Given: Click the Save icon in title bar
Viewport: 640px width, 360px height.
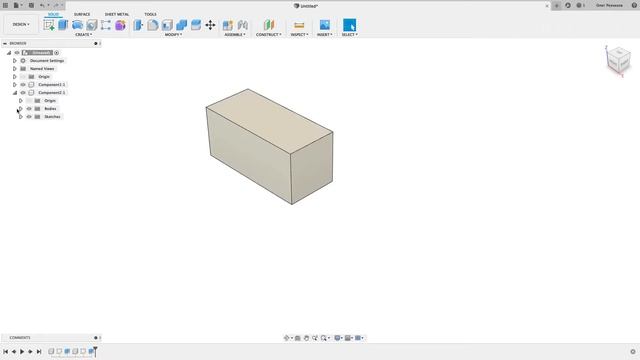Looking at the screenshot, I should [31, 5].
